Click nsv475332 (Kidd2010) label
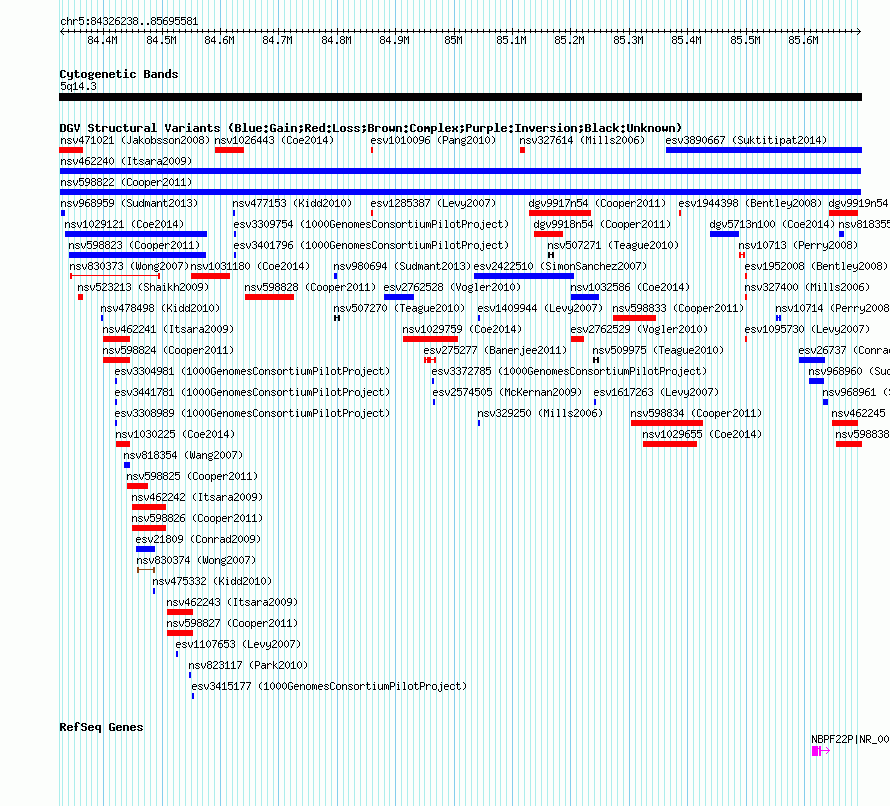The width and height of the screenshot is (890, 806). tap(212, 581)
